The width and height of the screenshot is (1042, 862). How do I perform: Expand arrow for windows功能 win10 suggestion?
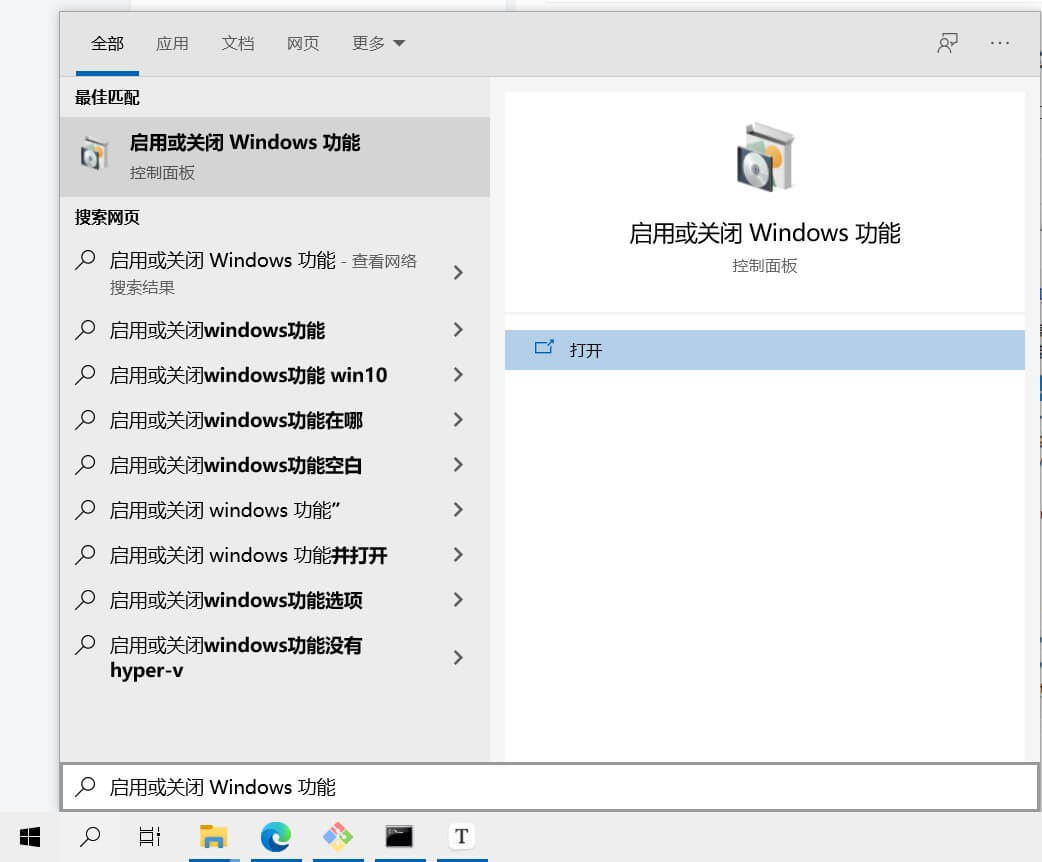458,375
